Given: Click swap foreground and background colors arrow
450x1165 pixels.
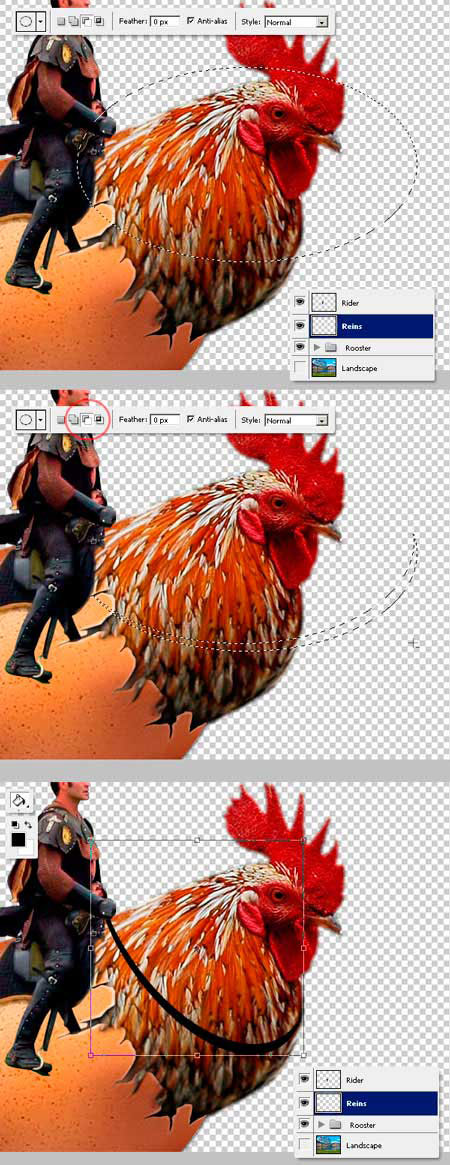Looking at the screenshot, I should coord(28,824).
